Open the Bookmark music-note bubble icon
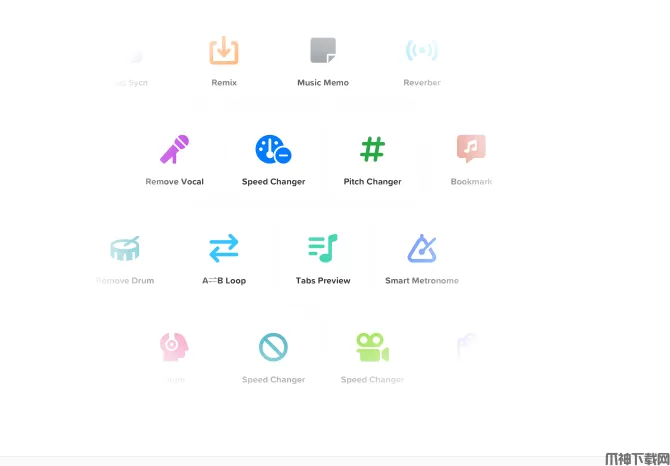The image size is (670, 466). tap(471, 149)
